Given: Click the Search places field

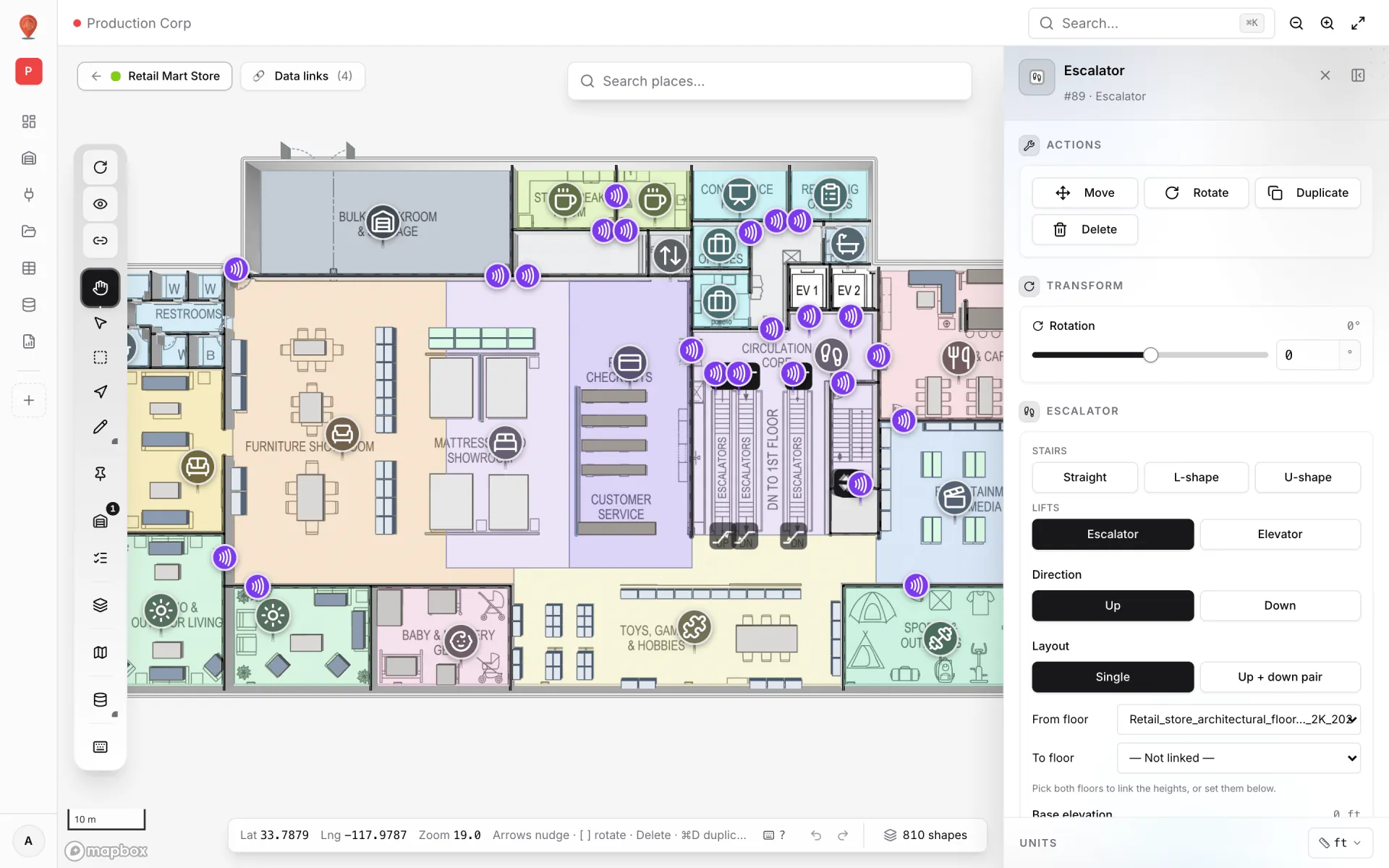Looking at the screenshot, I should point(770,81).
